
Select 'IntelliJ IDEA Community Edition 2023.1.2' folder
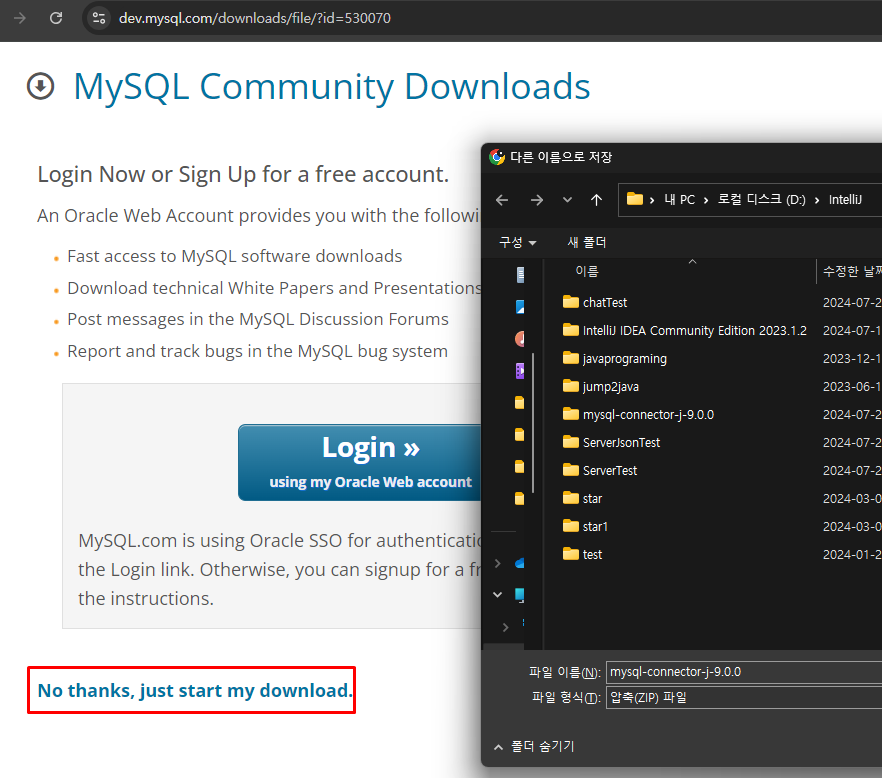pyautogui.click(x=694, y=331)
